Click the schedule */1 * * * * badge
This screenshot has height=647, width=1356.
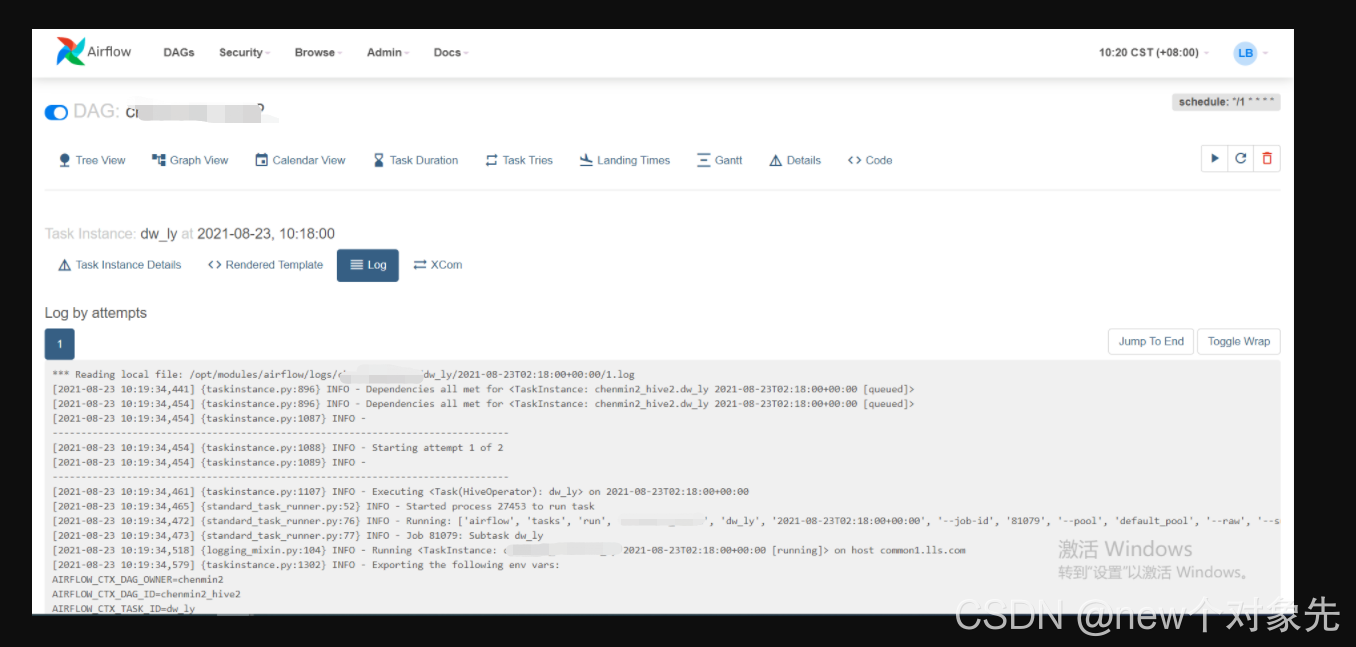[1226, 102]
